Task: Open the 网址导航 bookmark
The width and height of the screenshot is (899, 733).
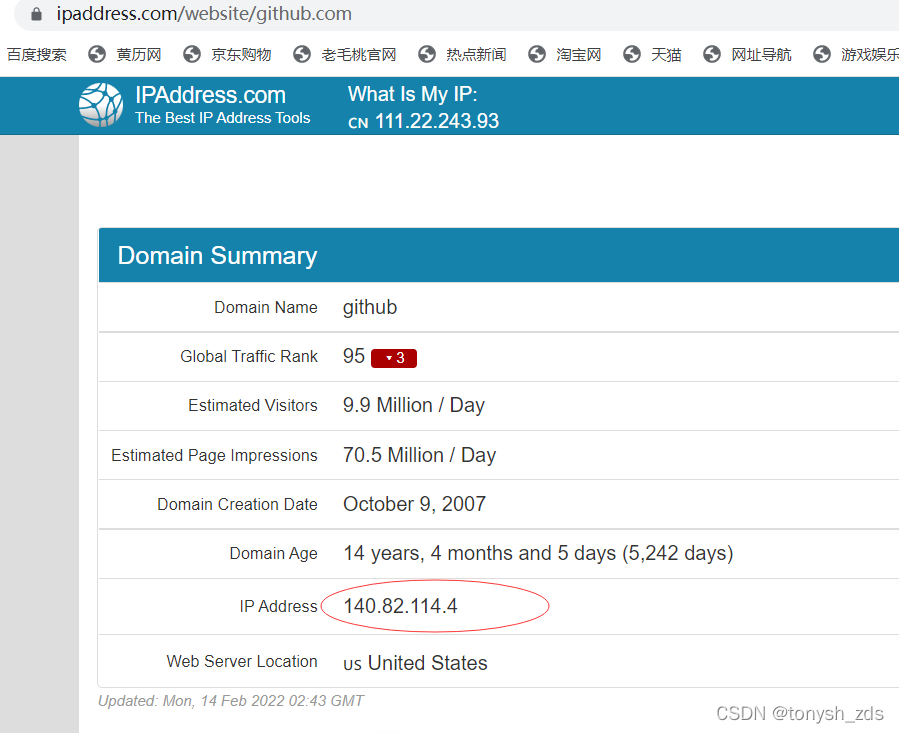Action: [x=761, y=54]
